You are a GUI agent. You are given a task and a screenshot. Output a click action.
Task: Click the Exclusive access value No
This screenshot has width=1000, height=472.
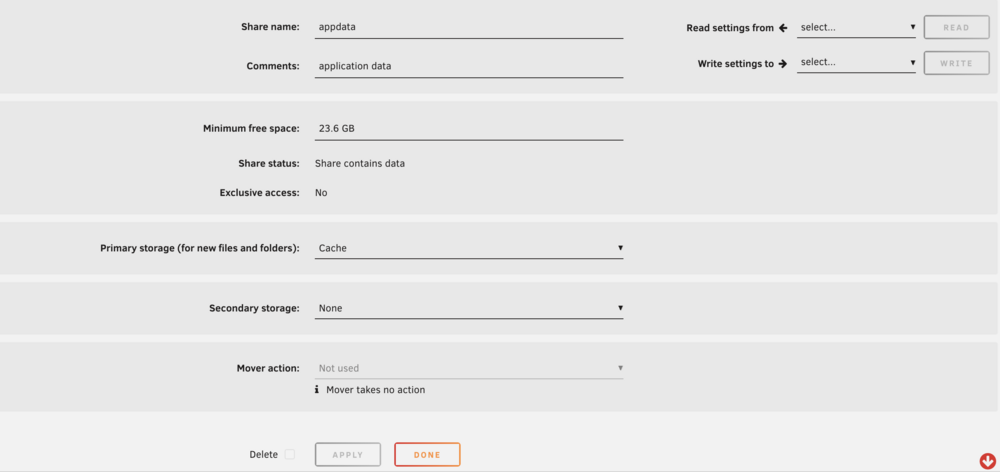point(321,193)
